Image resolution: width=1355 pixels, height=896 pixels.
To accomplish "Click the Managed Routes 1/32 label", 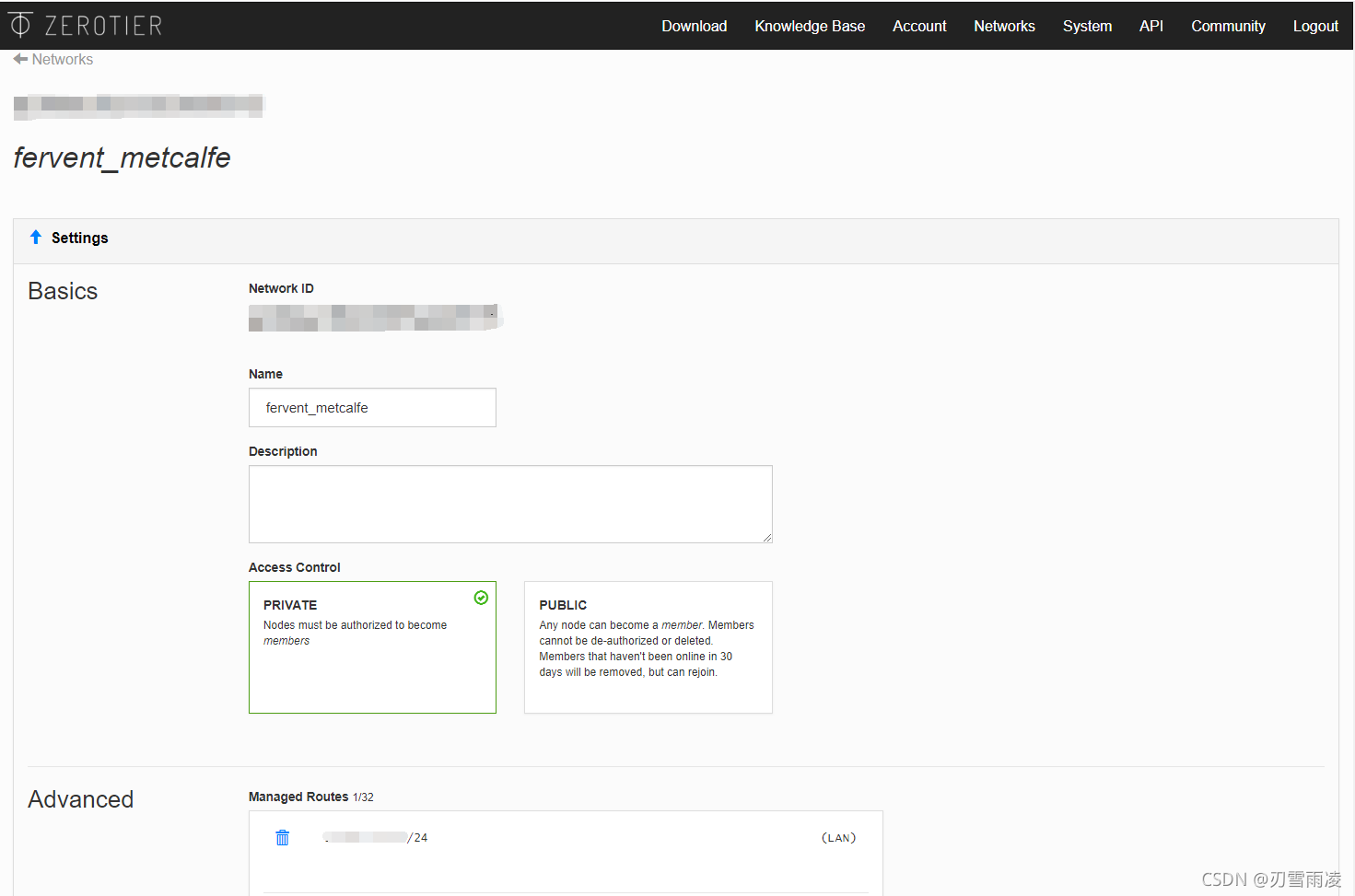I will [x=311, y=797].
